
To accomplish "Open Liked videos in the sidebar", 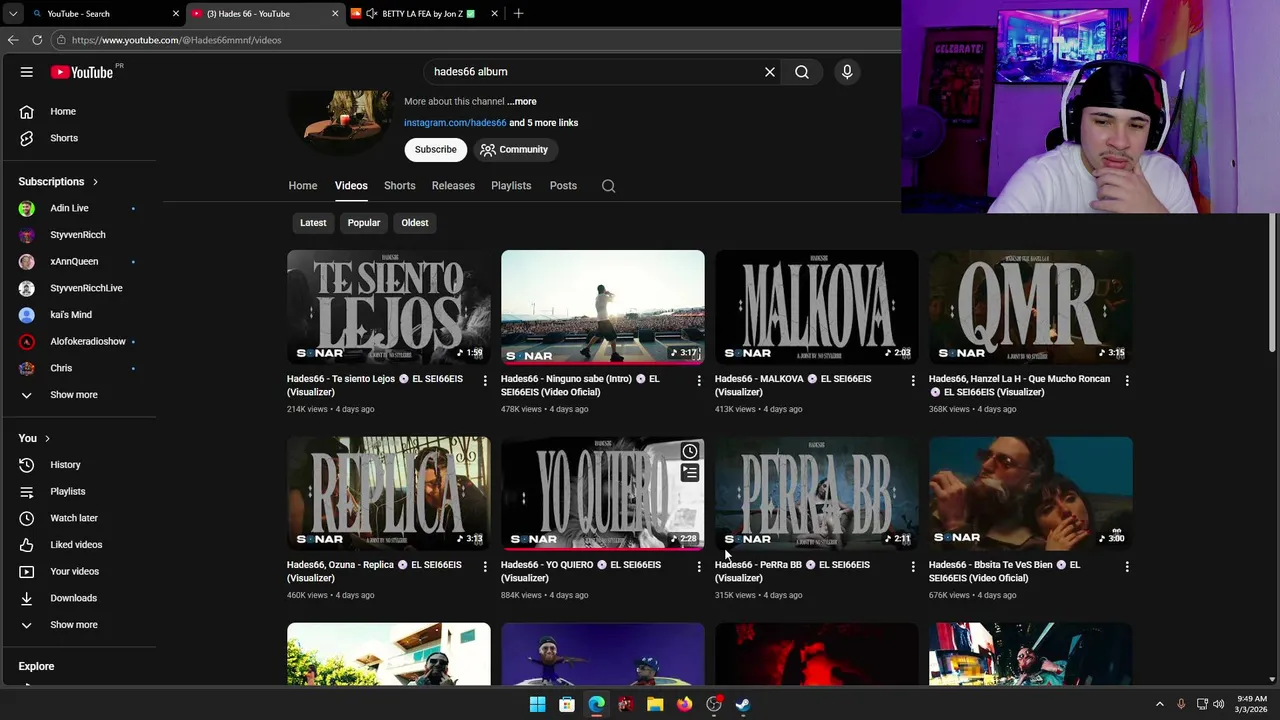I will click(x=78, y=545).
